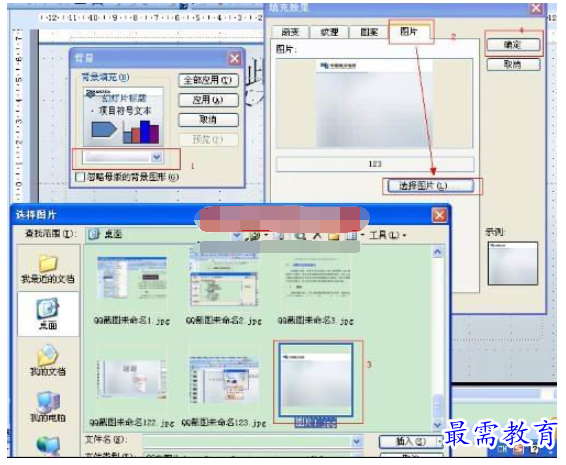Toggle 'Omit background graphics from master' checkbox
The image size is (566, 465).
[x=80, y=177]
